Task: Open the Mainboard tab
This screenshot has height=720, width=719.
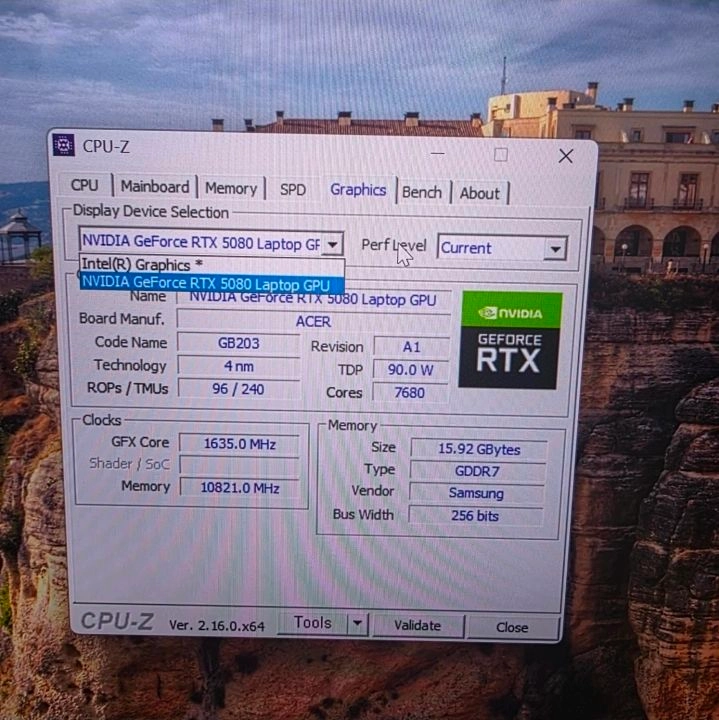Action: (x=155, y=187)
